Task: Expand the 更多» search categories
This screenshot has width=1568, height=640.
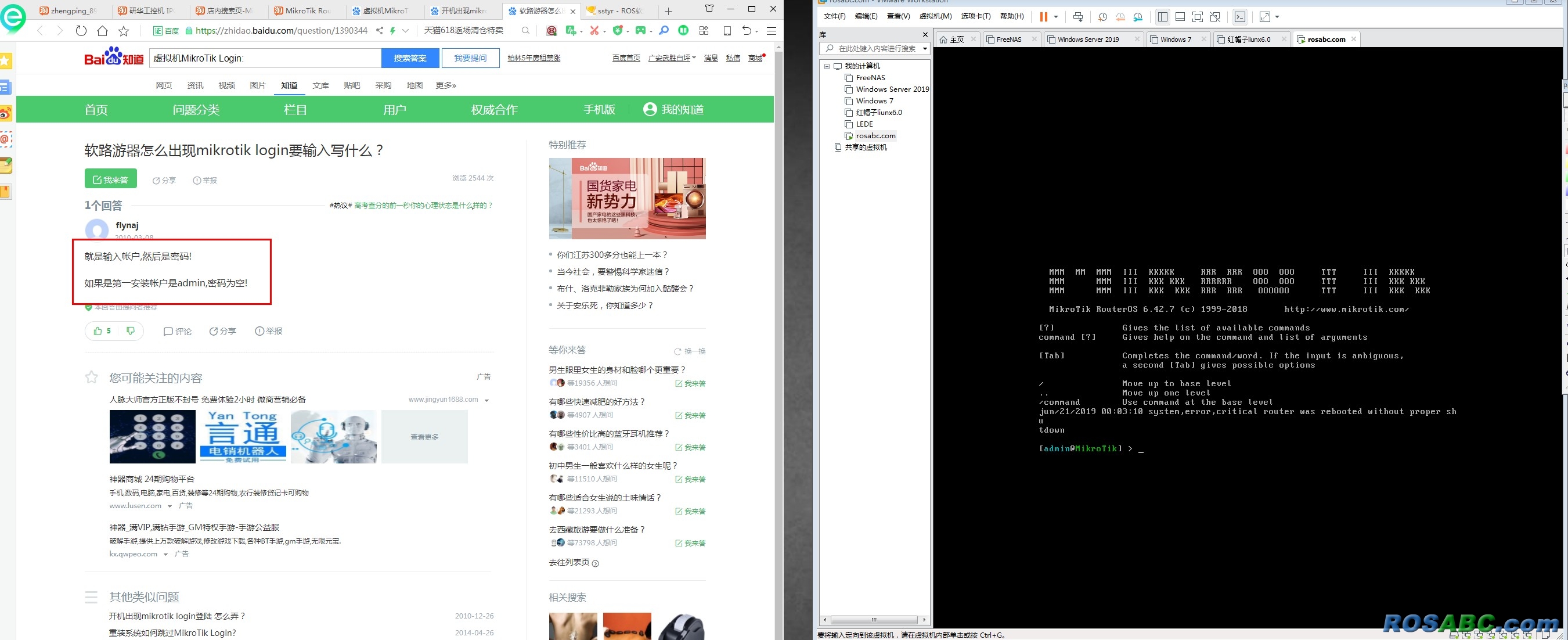Action: click(x=446, y=85)
